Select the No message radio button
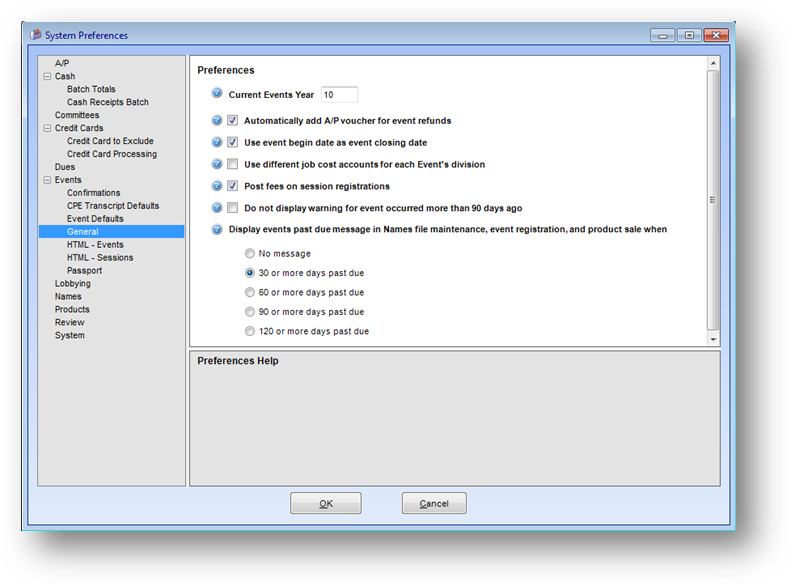 (x=250, y=253)
